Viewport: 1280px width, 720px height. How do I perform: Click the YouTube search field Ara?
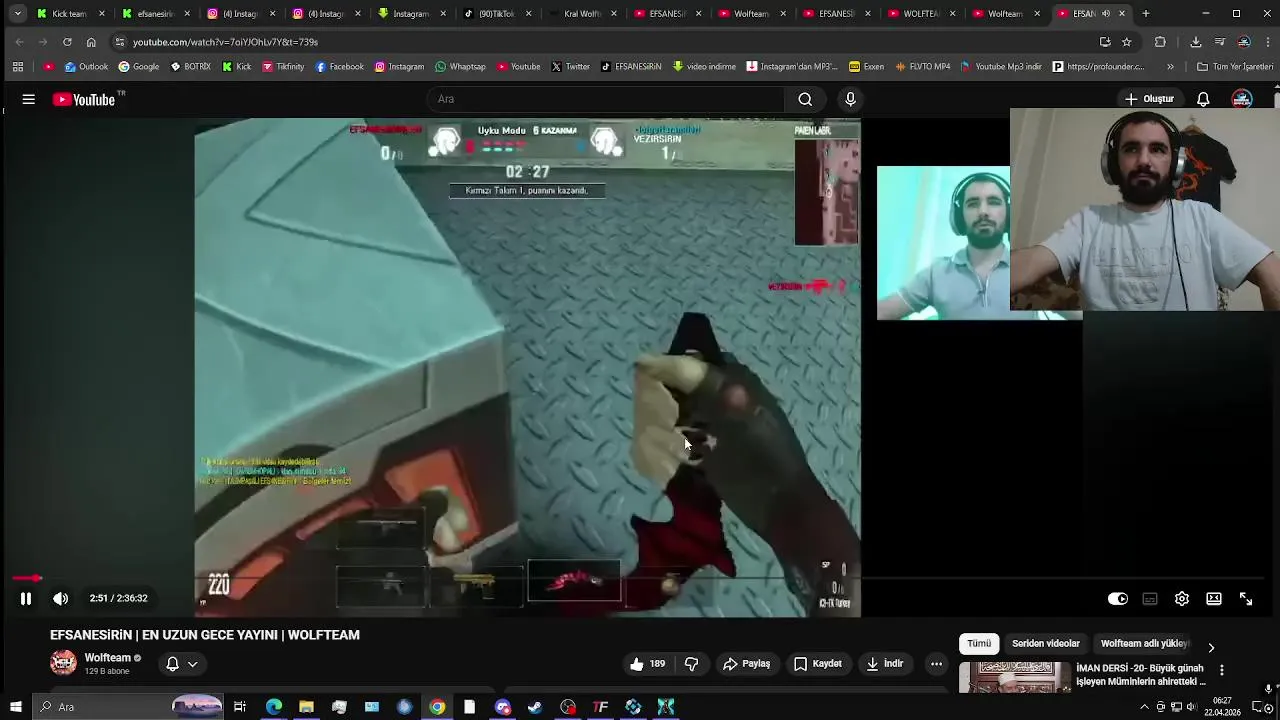pos(605,99)
